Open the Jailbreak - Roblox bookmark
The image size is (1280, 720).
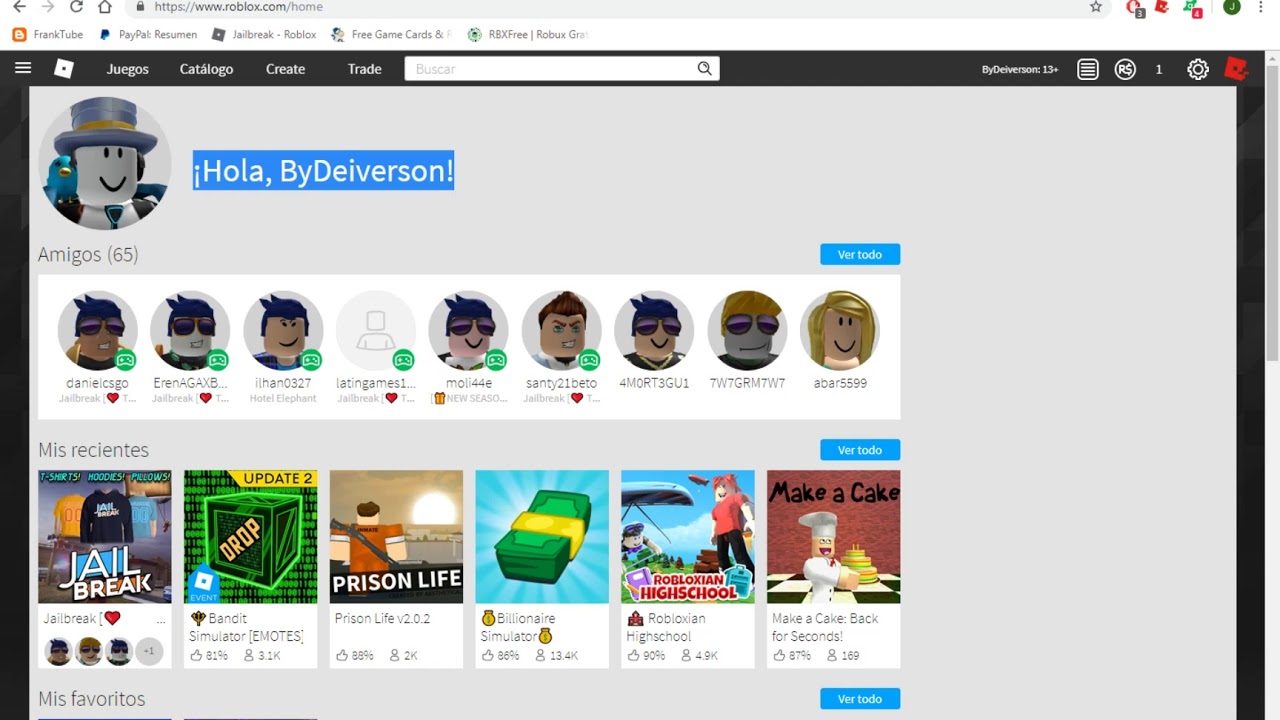point(264,34)
